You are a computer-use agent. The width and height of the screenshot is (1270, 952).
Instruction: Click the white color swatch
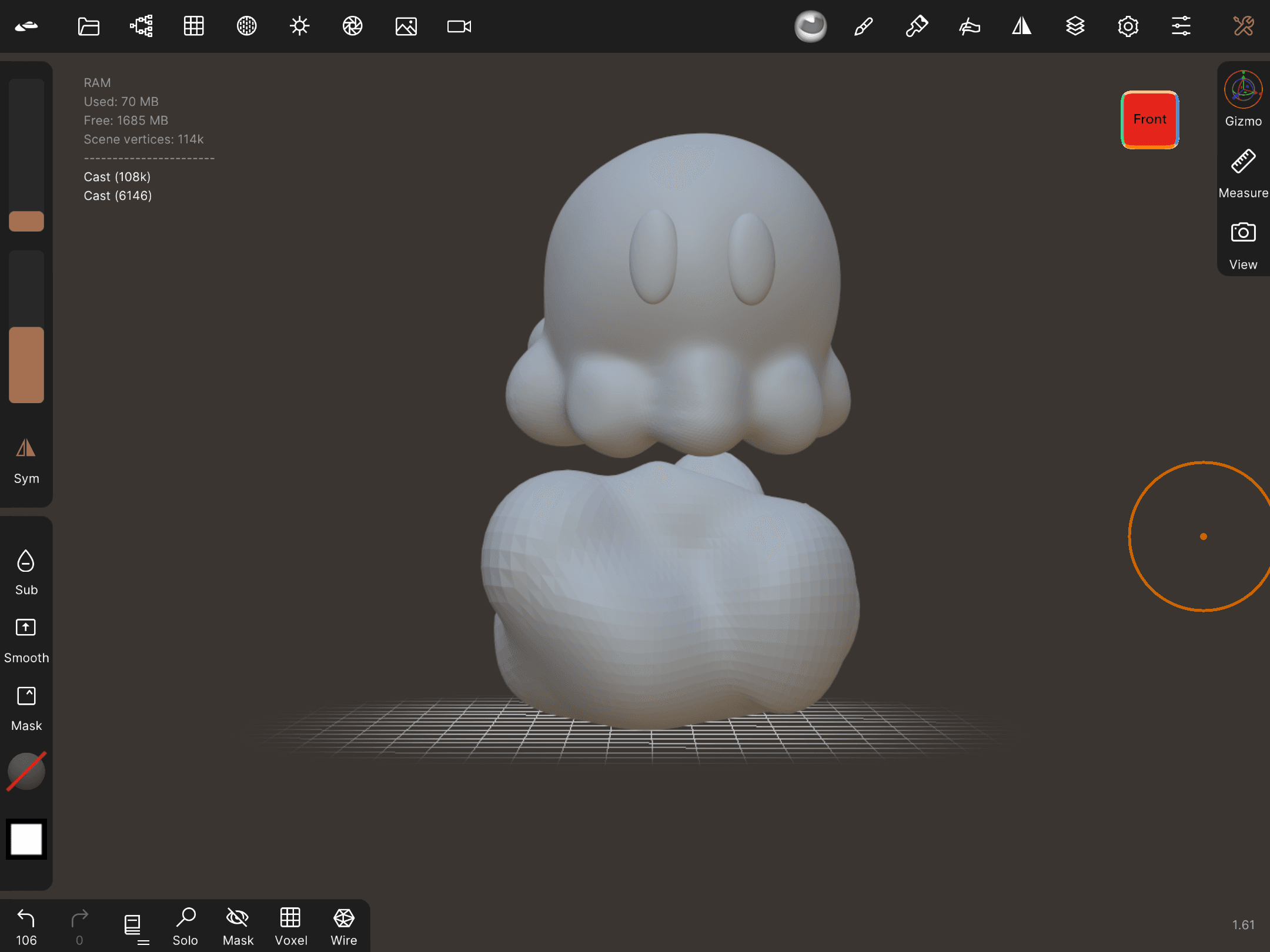point(26,839)
